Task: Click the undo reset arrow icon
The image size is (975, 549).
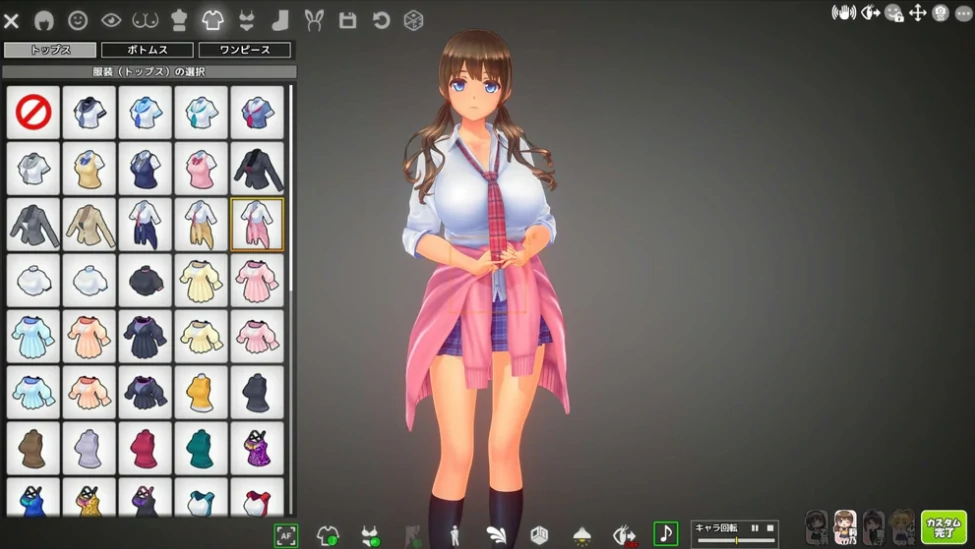Action: pyautogui.click(x=381, y=21)
